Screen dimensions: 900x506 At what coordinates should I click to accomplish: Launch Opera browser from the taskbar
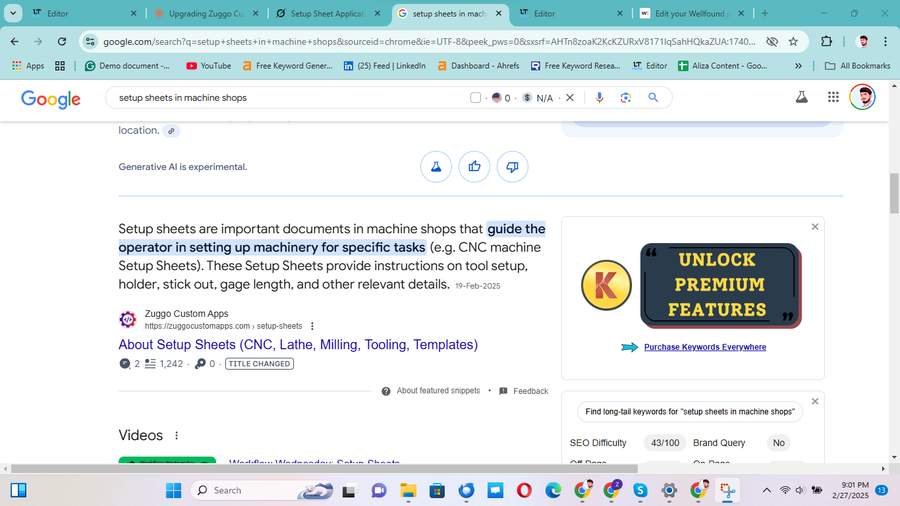(523, 491)
